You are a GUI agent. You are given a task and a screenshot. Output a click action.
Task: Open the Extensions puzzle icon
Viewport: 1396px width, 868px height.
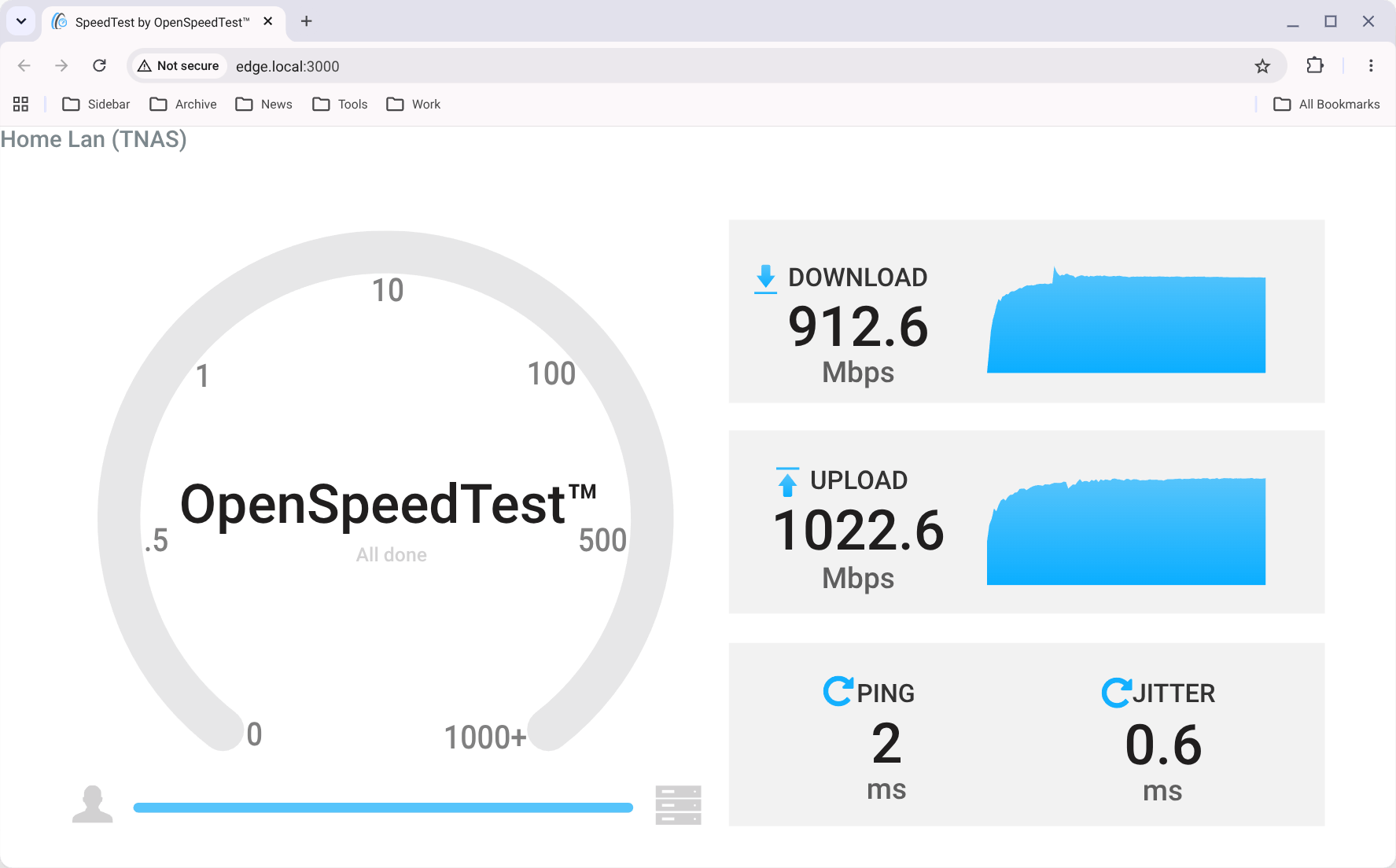[1315, 66]
